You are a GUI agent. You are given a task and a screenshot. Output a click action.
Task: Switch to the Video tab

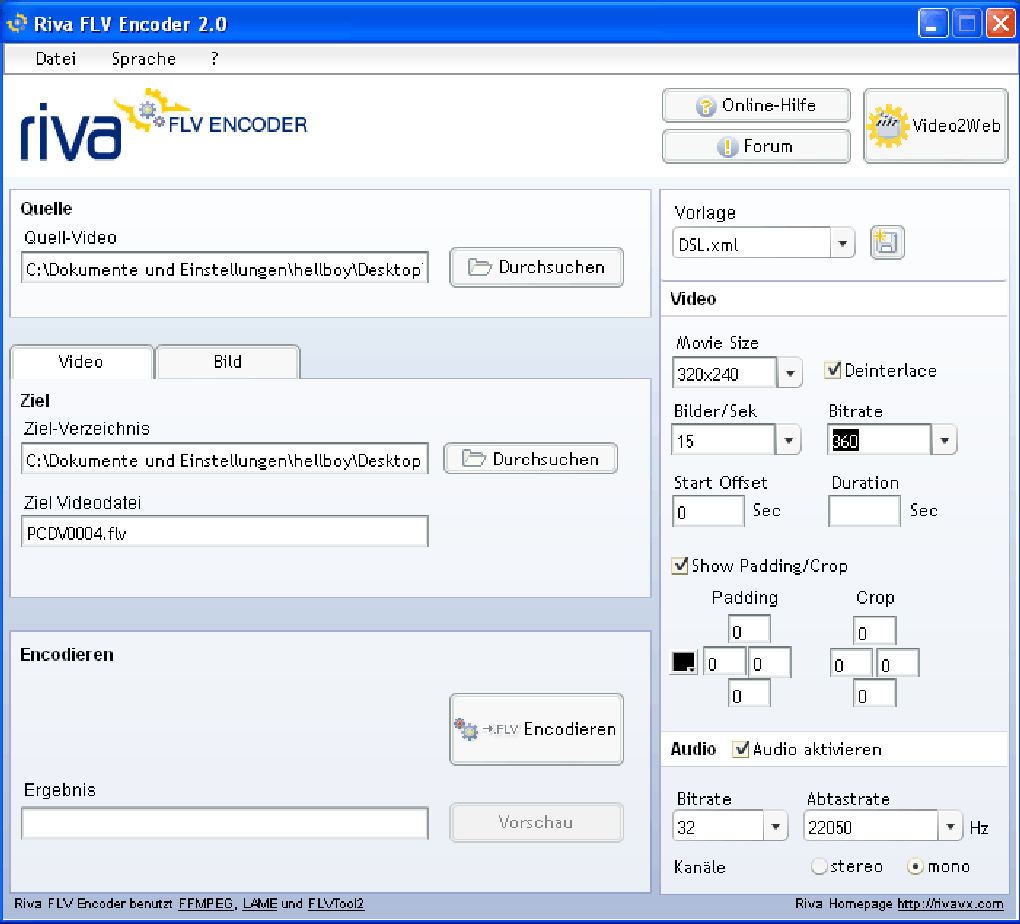click(81, 362)
